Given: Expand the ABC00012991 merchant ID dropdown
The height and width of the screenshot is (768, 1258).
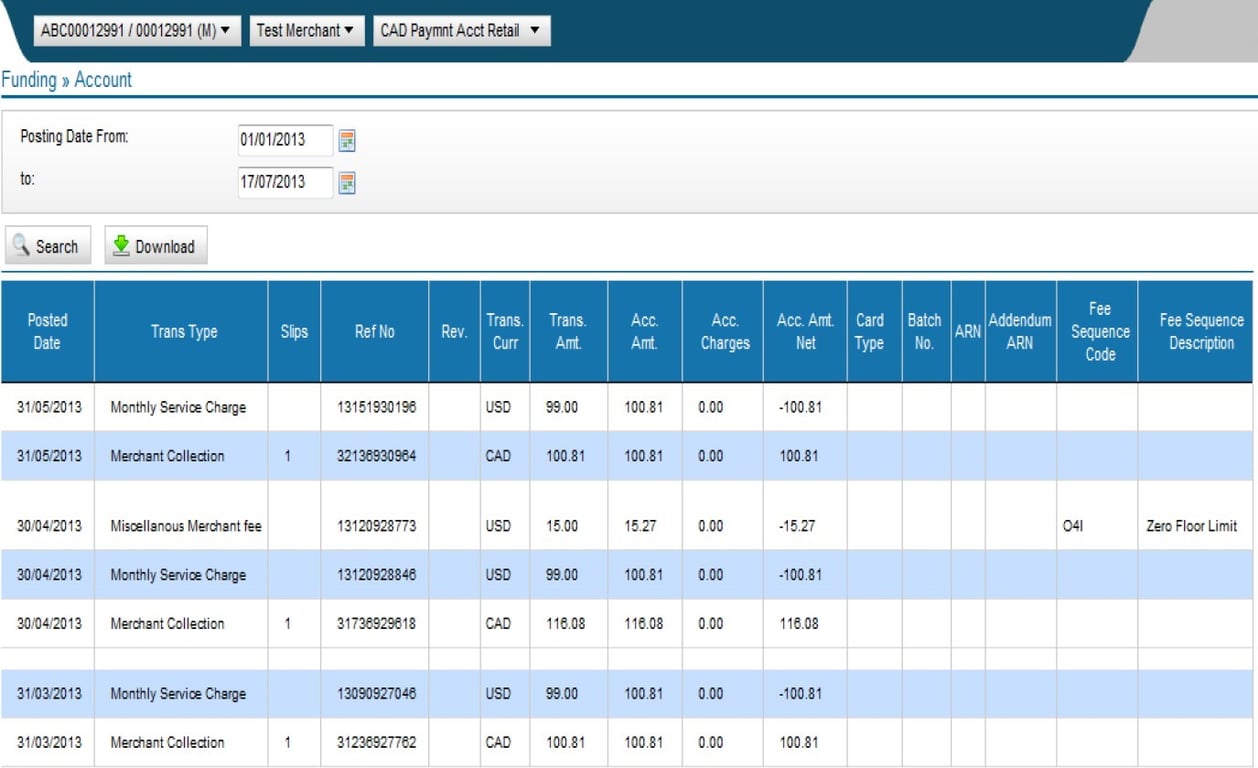Looking at the screenshot, I should [x=137, y=31].
